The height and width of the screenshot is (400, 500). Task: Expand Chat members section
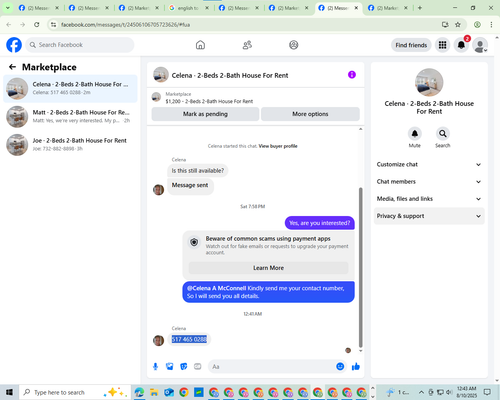(429, 182)
